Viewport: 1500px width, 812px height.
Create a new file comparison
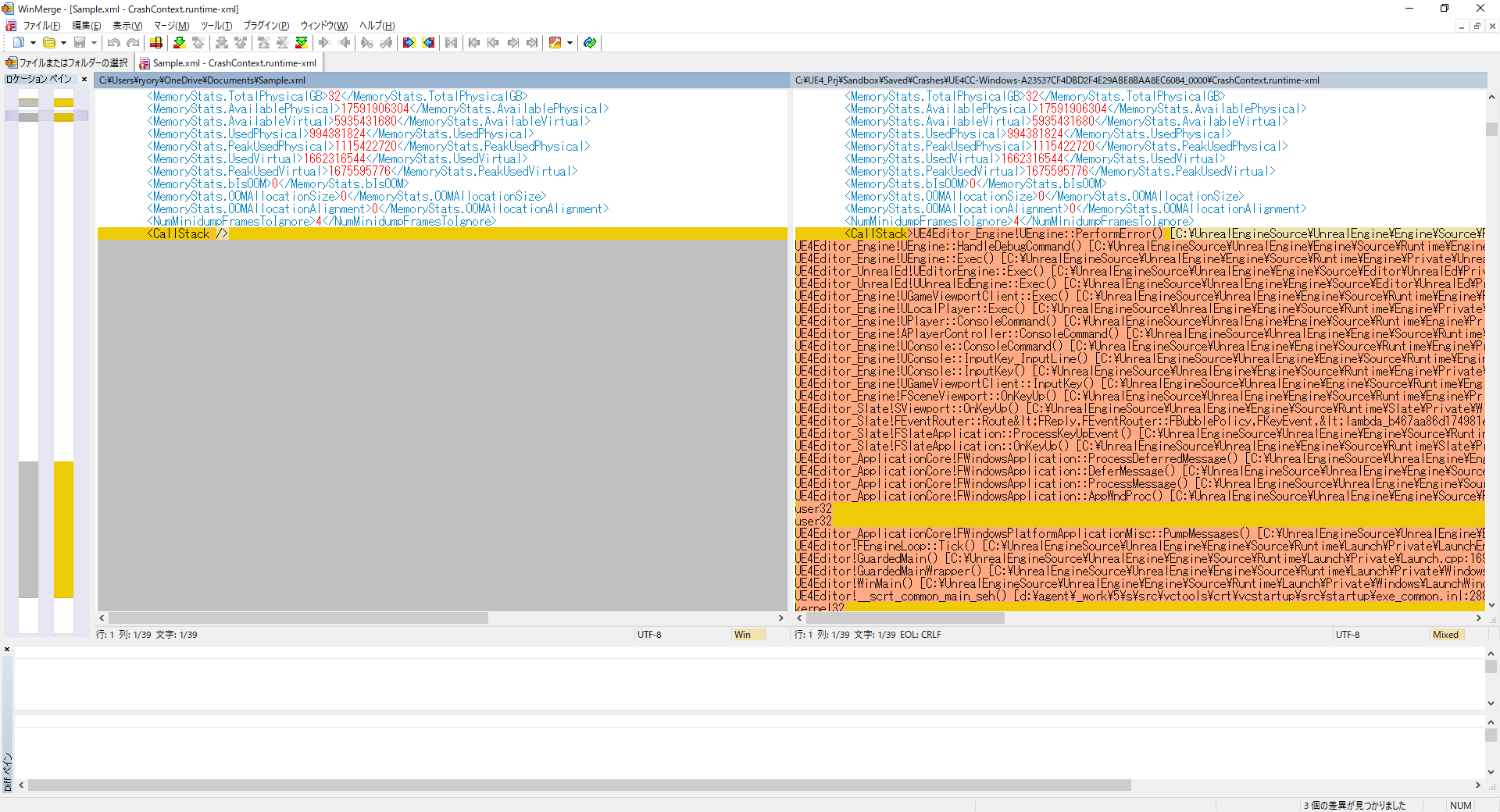tap(18, 43)
